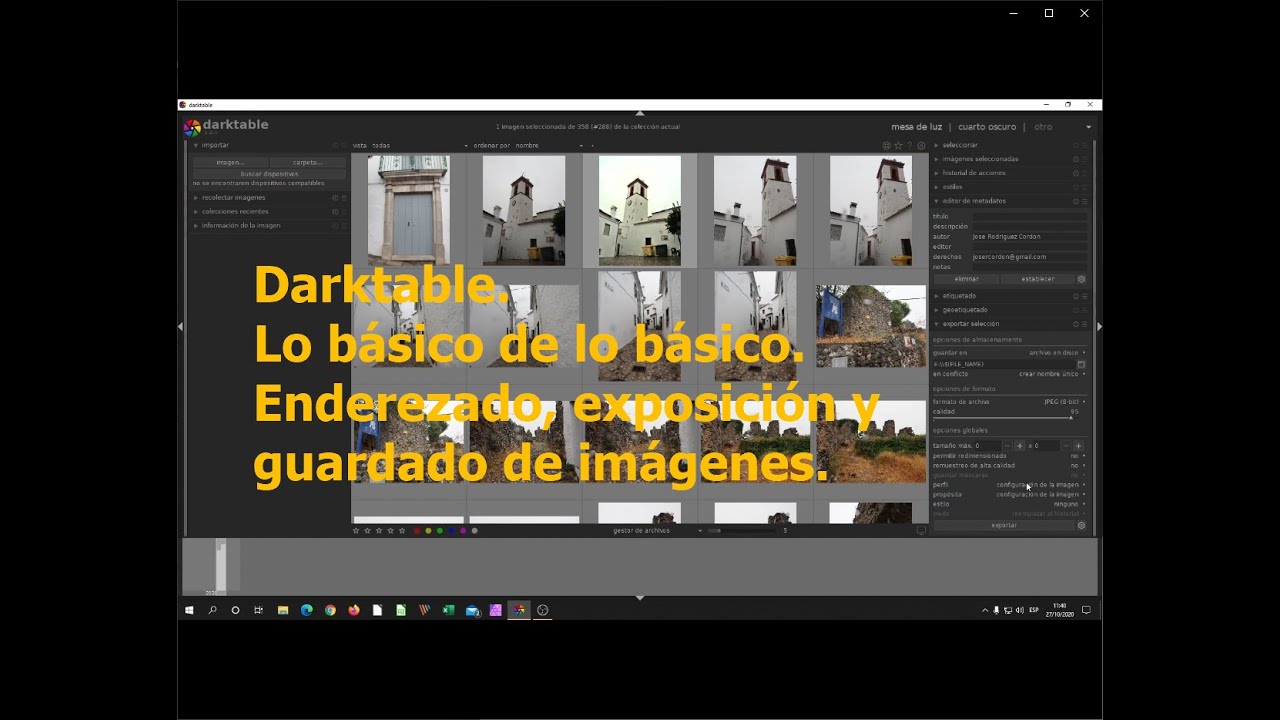Click the imagen... import button

(x=230, y=162)
